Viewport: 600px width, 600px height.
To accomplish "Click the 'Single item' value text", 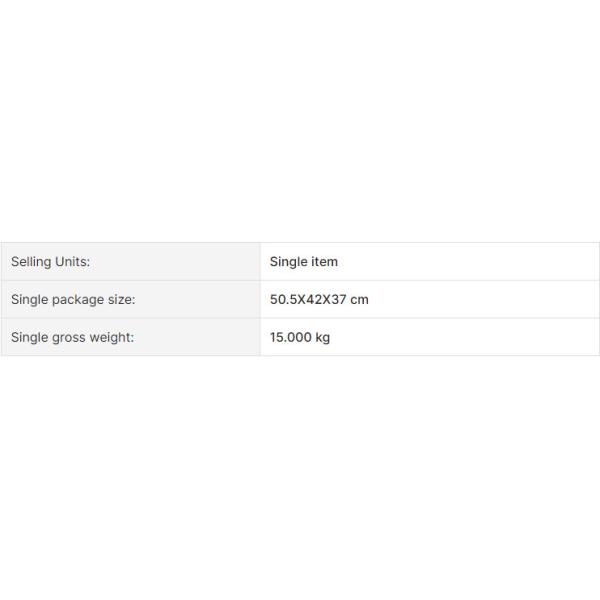I will (304, 262).
